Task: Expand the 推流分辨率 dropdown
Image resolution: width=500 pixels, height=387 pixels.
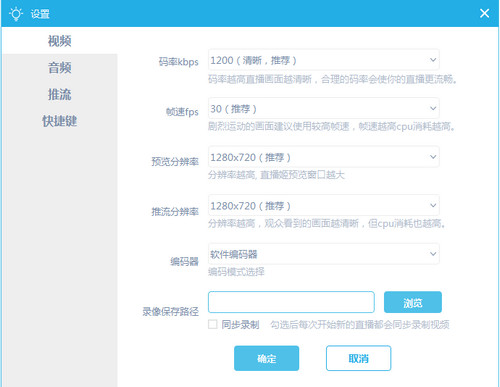Action: [x=323, y=206]
